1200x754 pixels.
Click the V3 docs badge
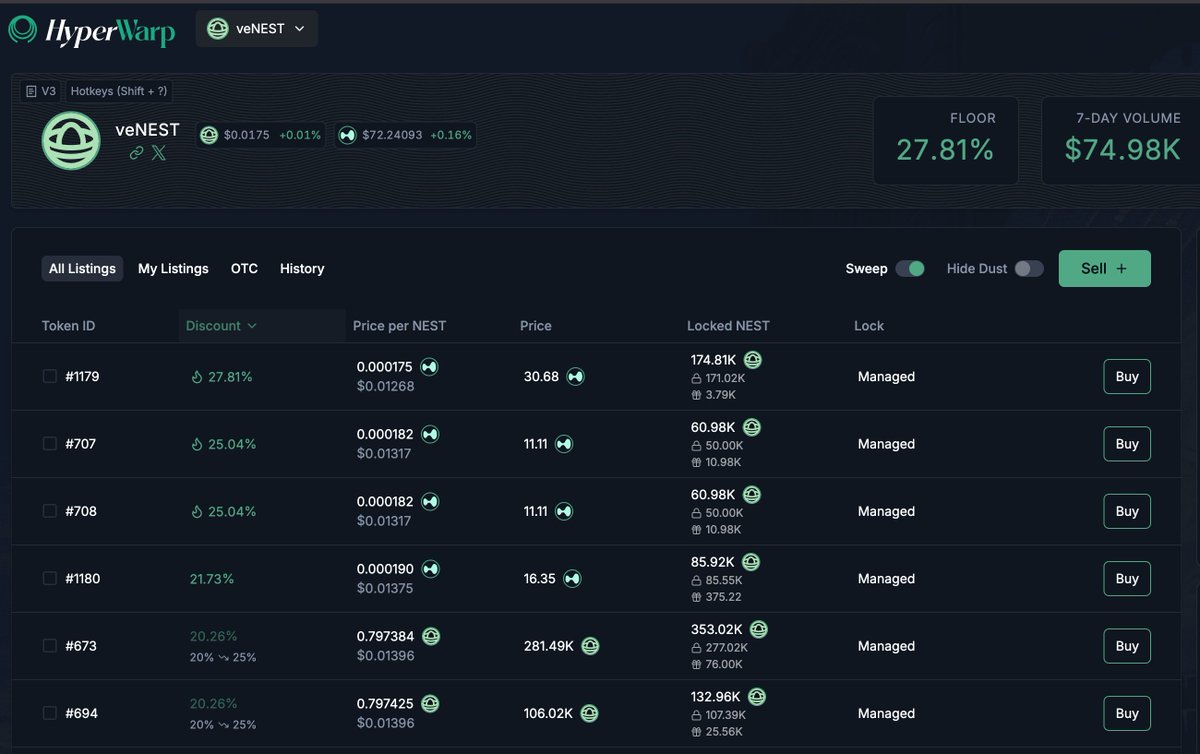[x=41, y=91]
